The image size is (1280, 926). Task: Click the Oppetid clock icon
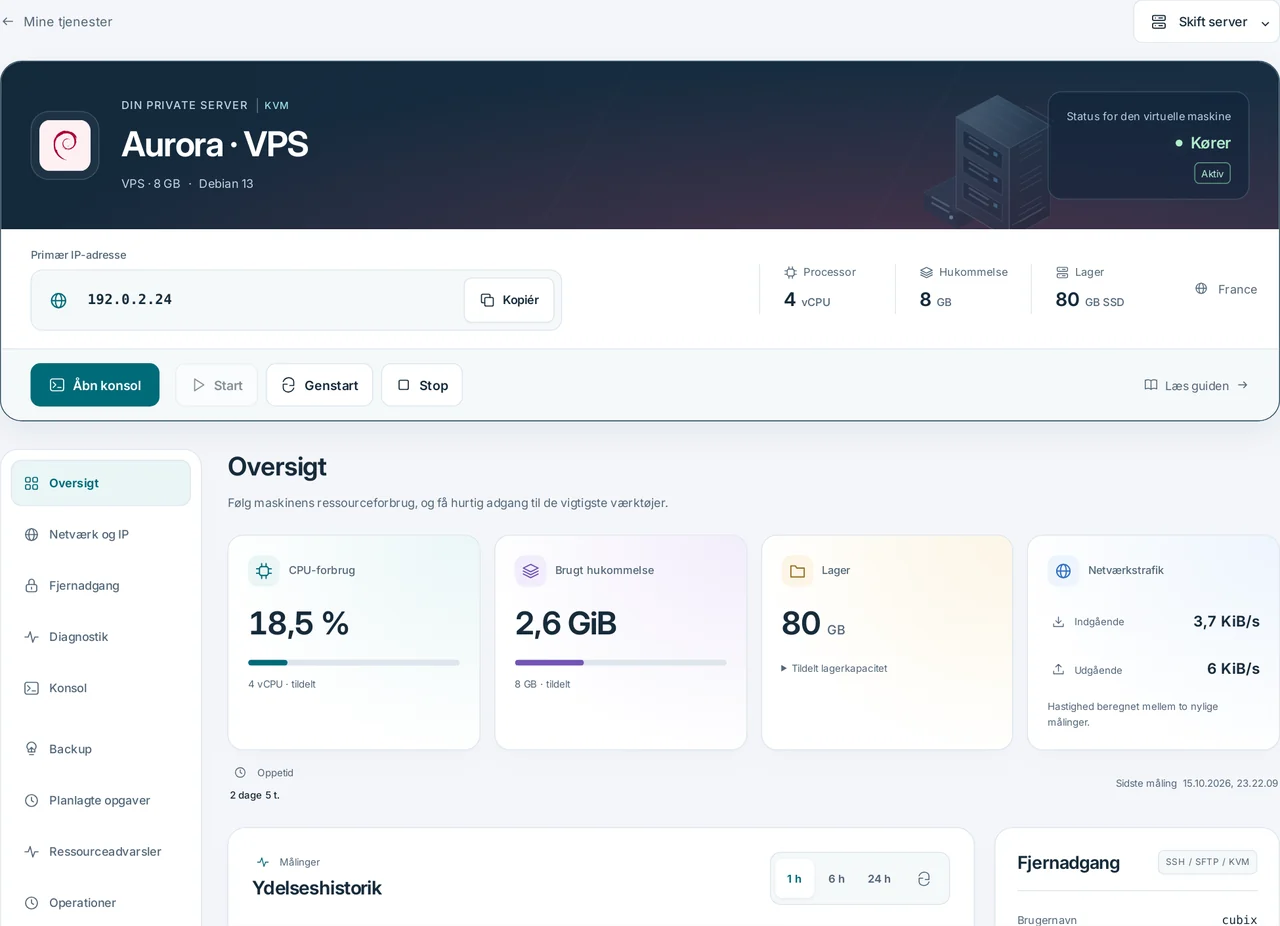[x=240, y=773]
